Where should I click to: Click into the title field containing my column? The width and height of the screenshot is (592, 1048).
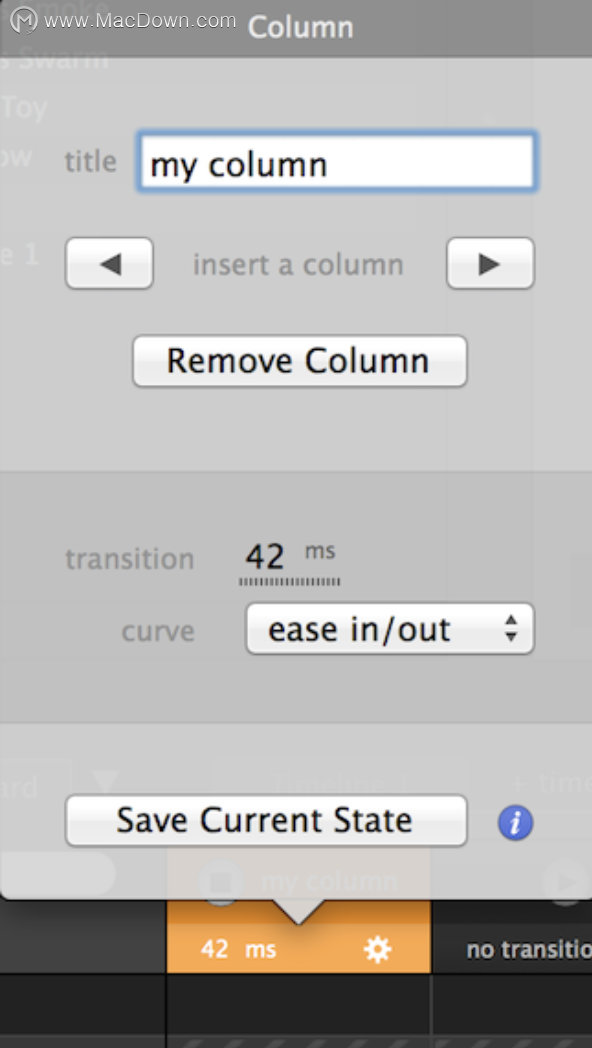337,162
